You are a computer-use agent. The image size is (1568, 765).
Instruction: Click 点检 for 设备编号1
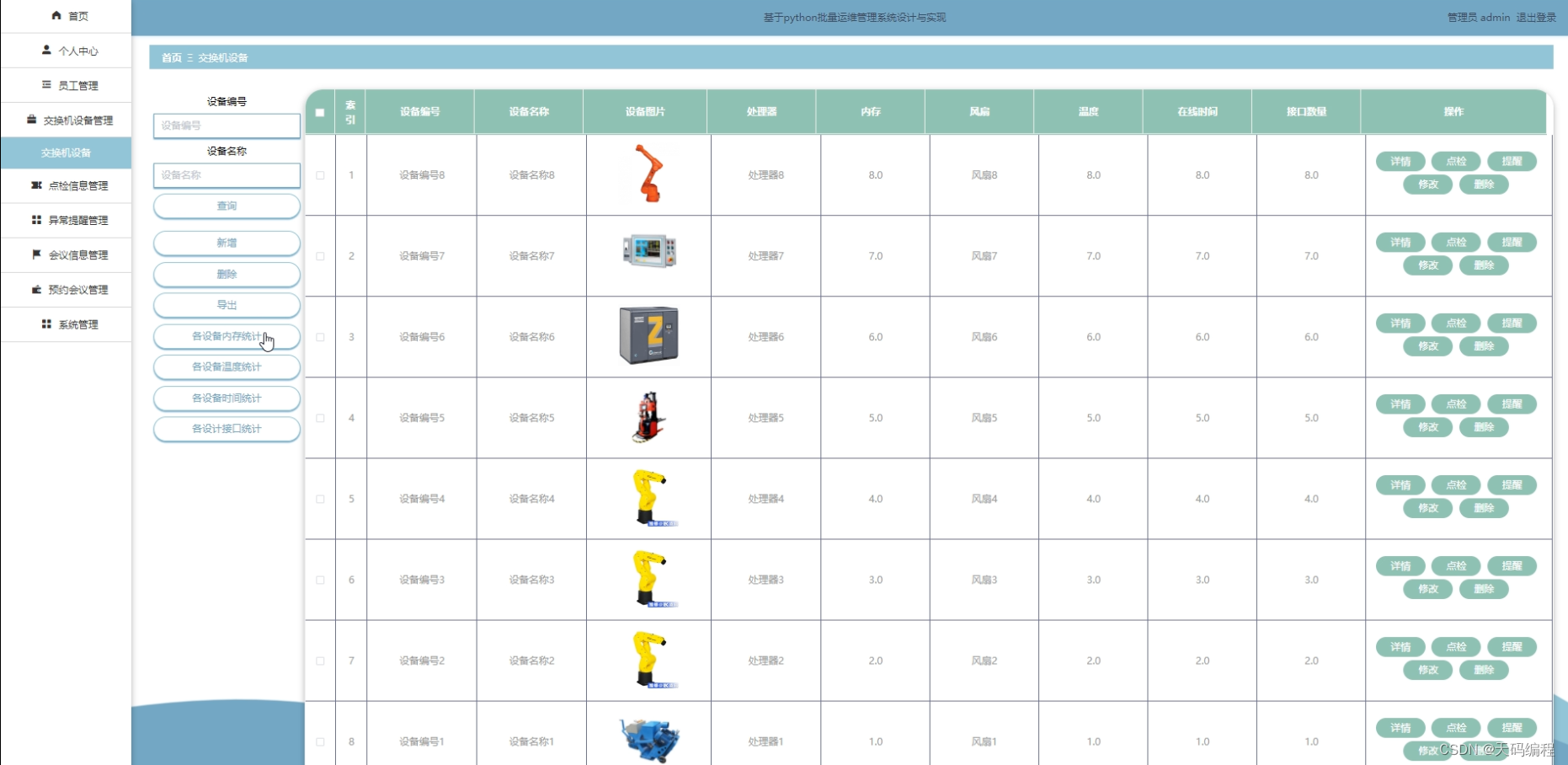(1456, 727)
